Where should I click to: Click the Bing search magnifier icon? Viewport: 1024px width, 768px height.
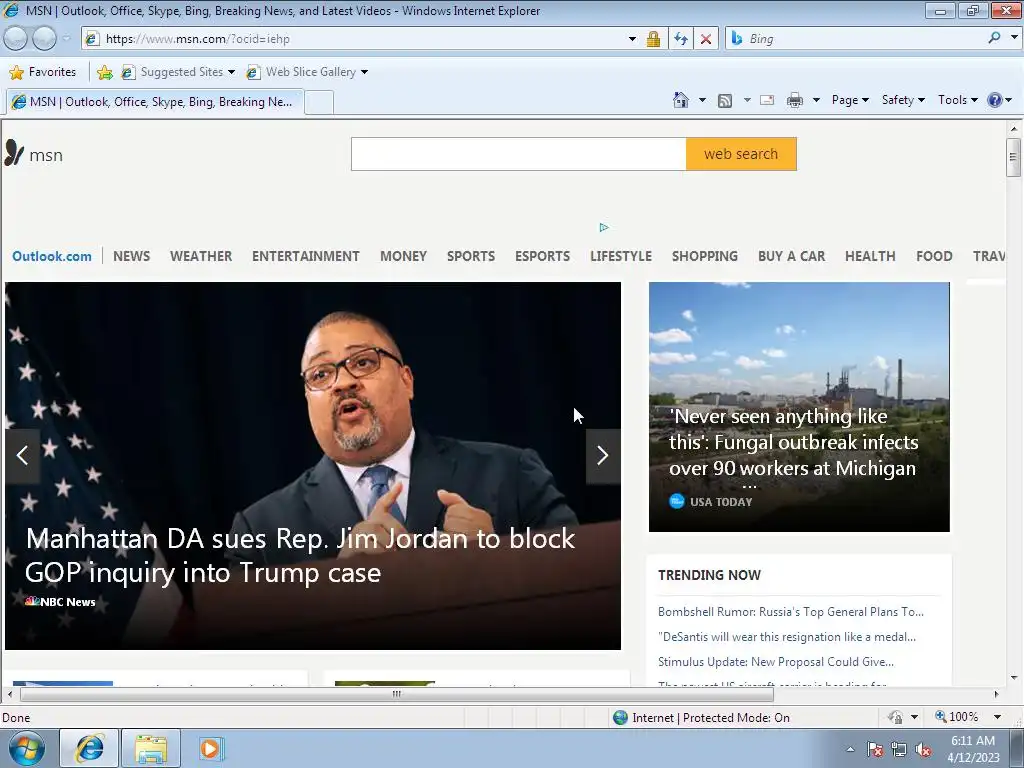click(994, 39)
